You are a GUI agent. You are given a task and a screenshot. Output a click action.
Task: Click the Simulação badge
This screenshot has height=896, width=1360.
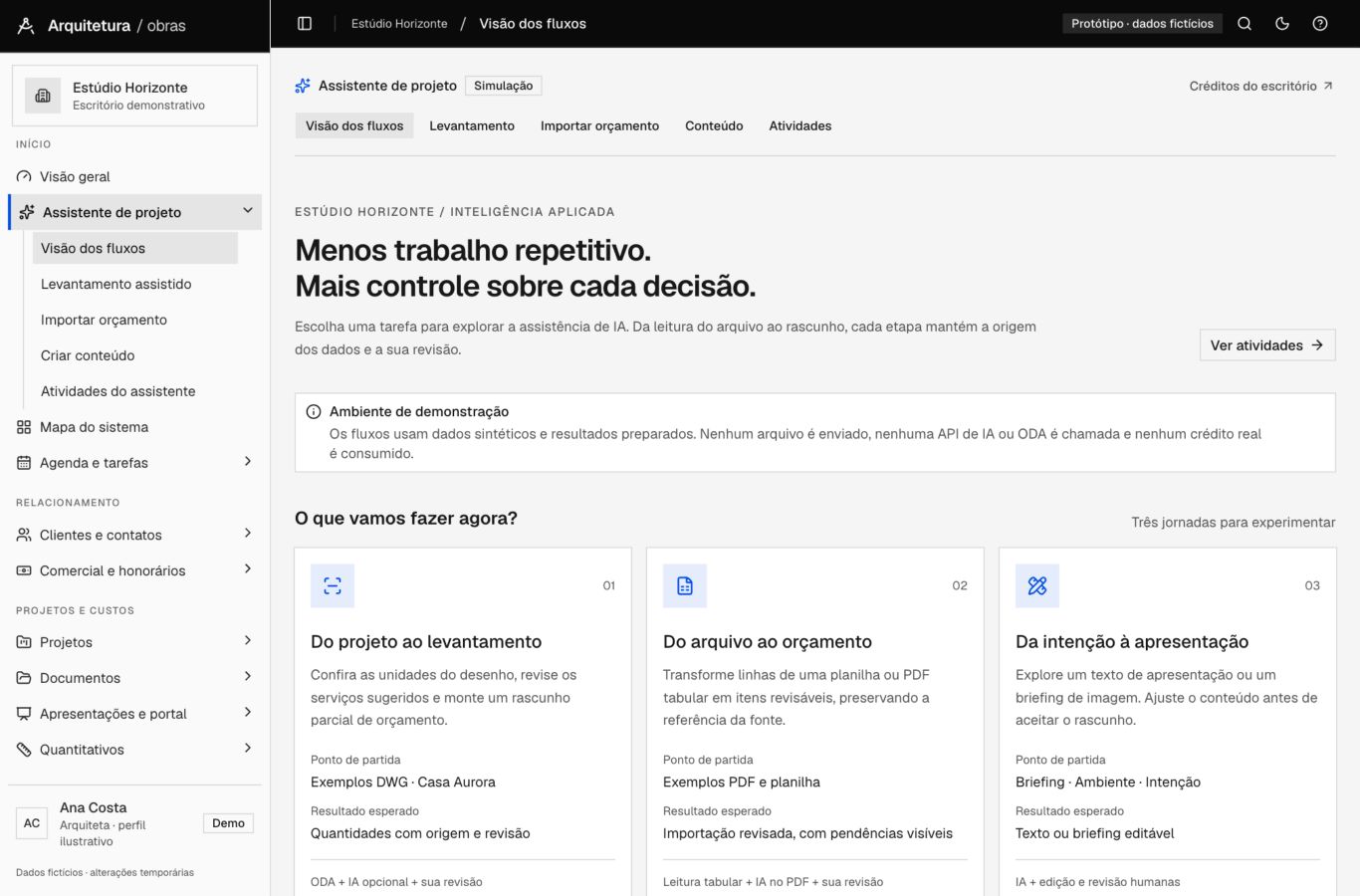click(504, 86)
